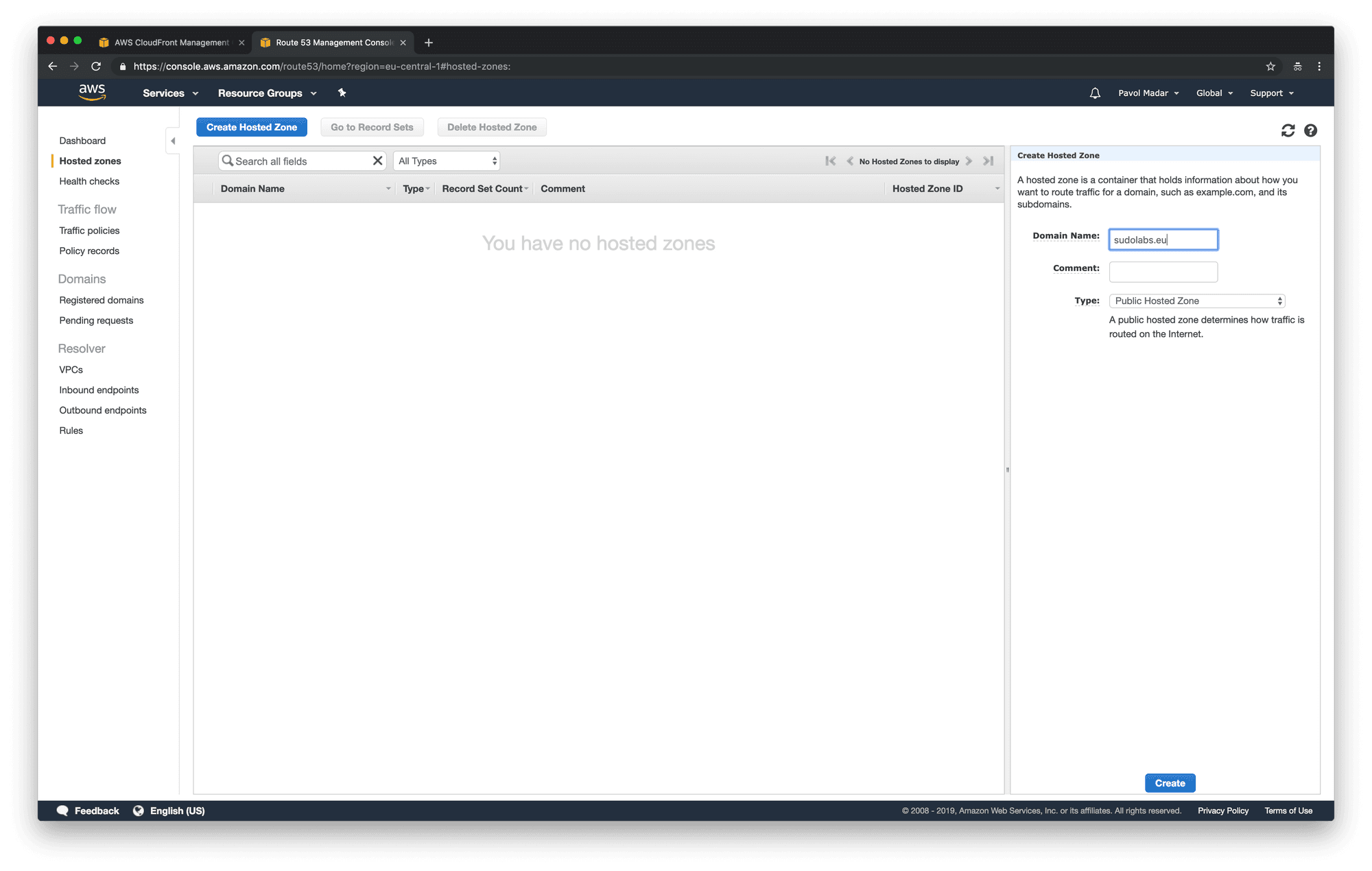Open the Services dropdown menu
The width and height of the screenshot is (1372, 871).
tap(170, 93)
